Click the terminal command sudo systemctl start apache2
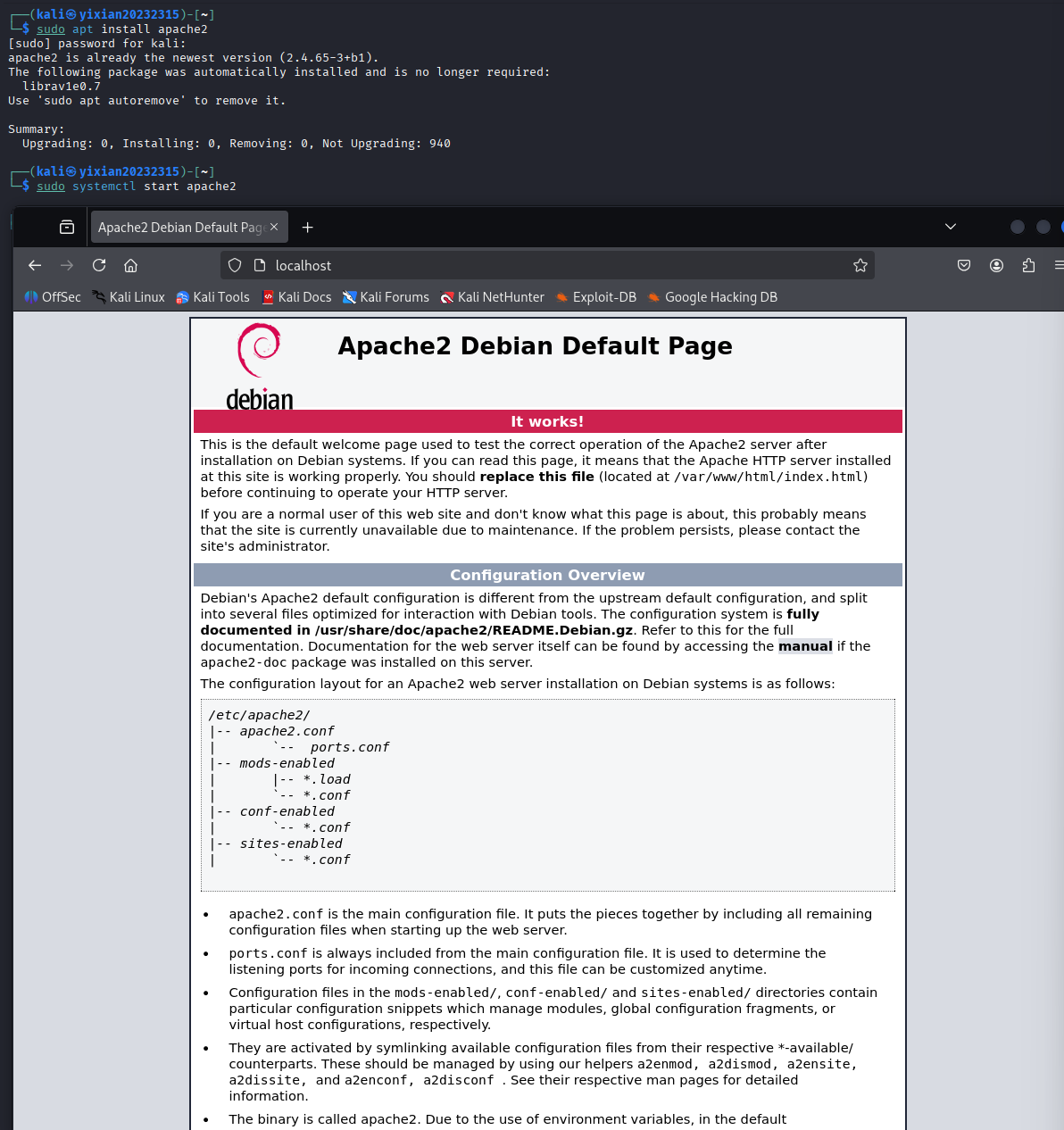 click(137, 187)
